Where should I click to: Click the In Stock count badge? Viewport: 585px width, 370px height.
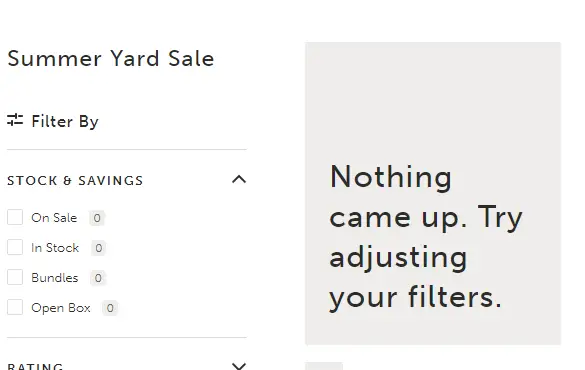(x=98, y=248)
